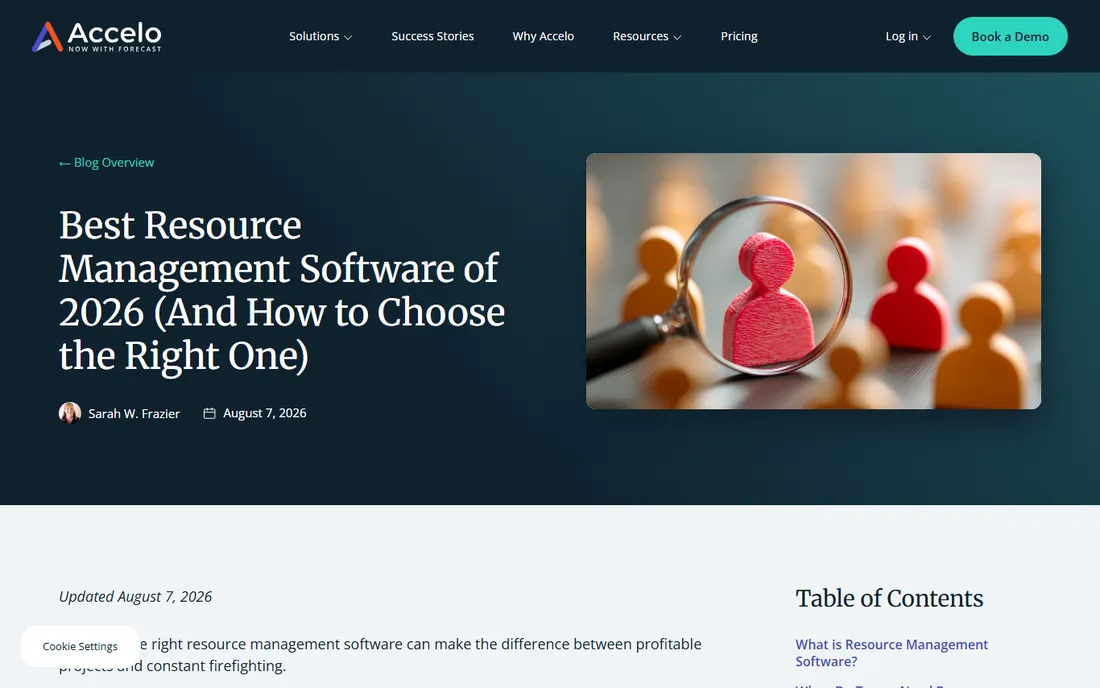Click the Accelo logo
1100x688 pixels.
tap(97, 36)
